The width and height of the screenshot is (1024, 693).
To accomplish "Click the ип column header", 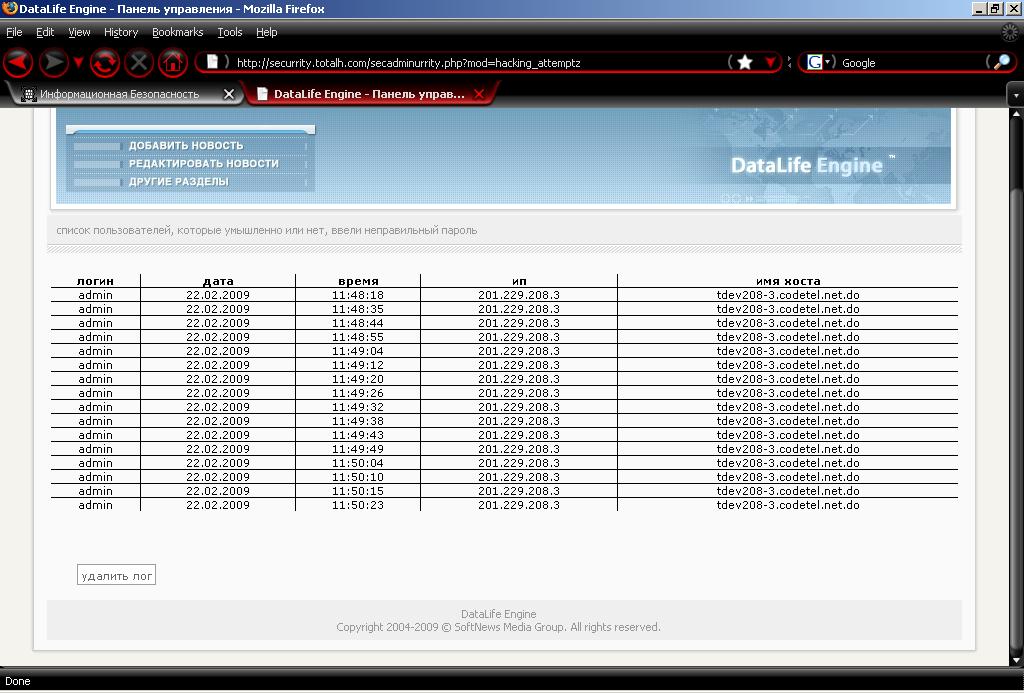I will 519,281.
